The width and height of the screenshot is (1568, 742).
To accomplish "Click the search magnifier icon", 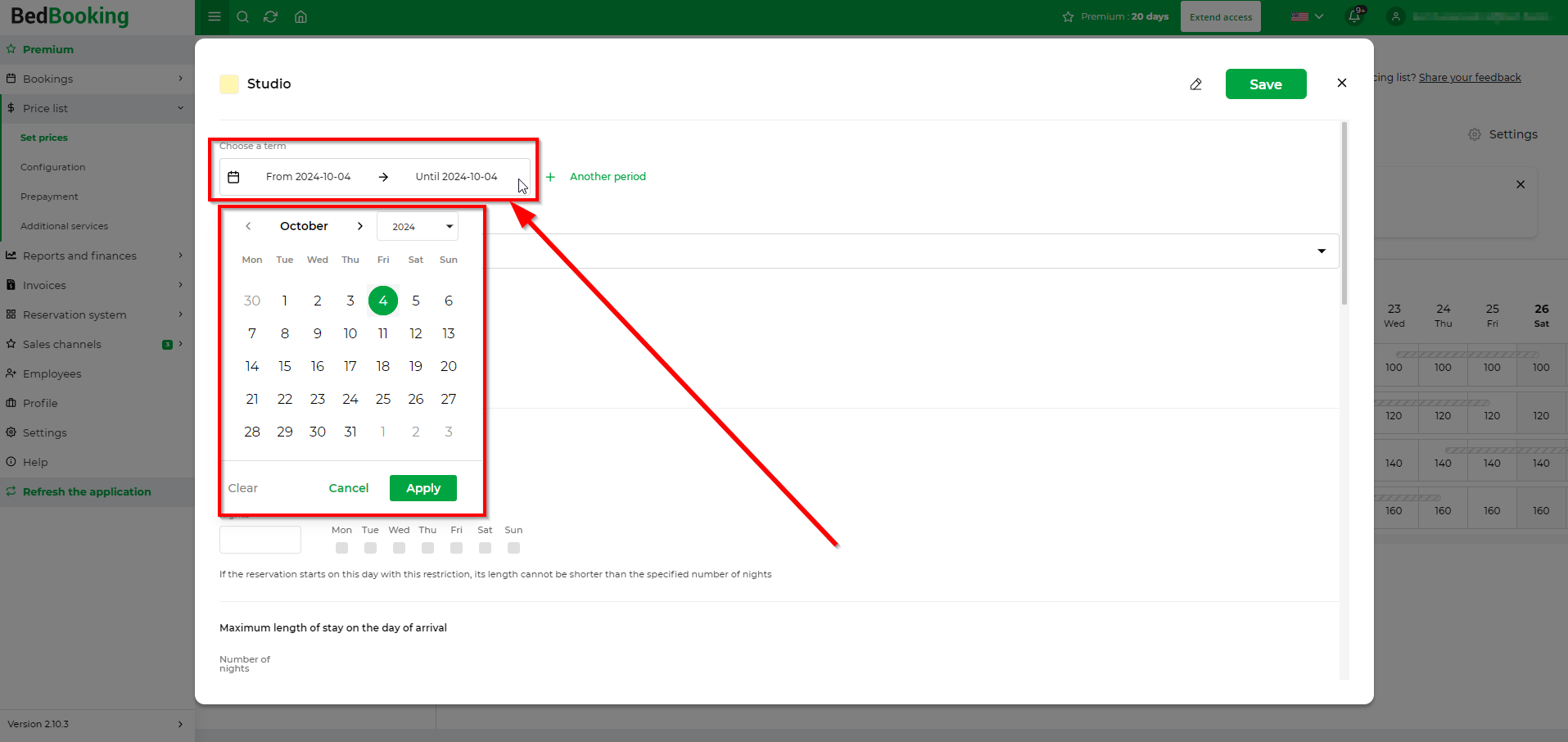I will coord(242,16).
